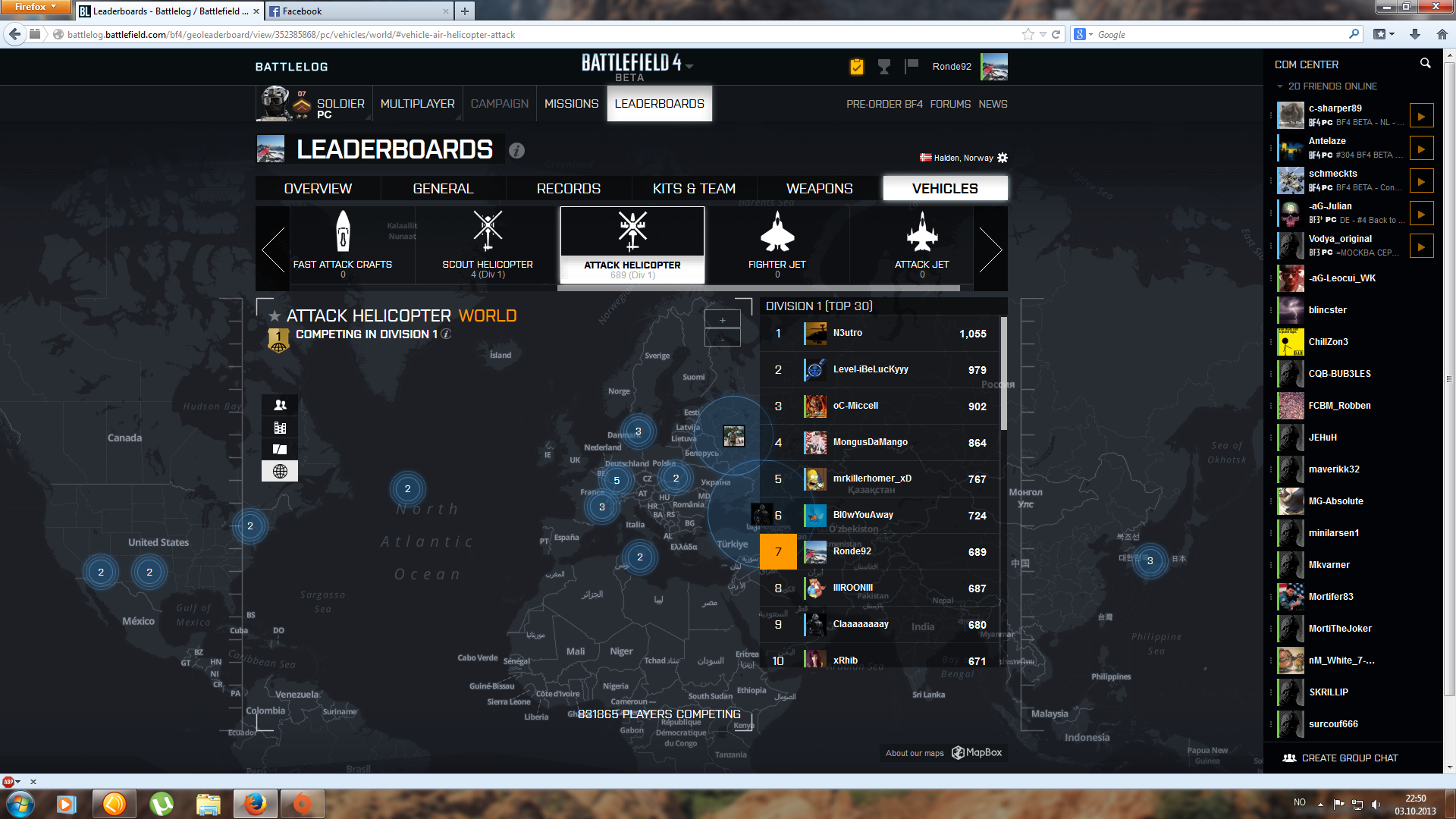The width and height of the screenshot is (1456, 819).
Task: Zoom in on the map
Action: click(723, 319)
